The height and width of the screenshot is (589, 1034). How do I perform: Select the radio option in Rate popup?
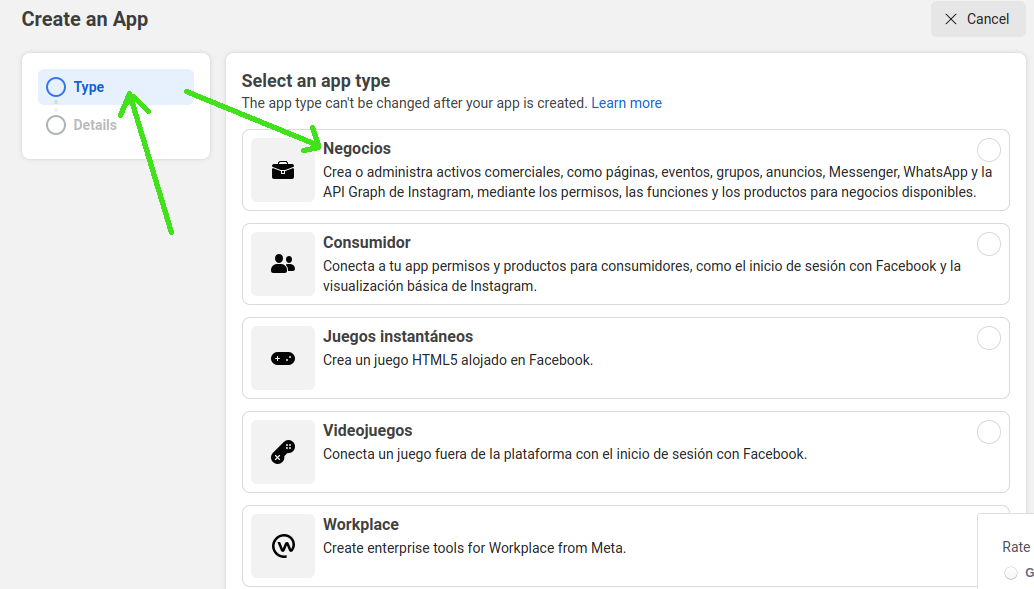pyautogui.click(x=1011, y=573)
